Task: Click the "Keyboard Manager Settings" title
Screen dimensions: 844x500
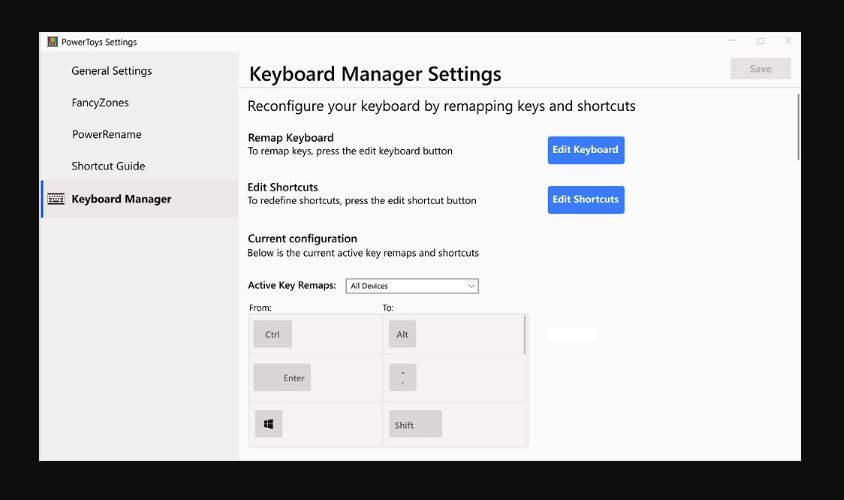Action: click(x=375, y=74)
